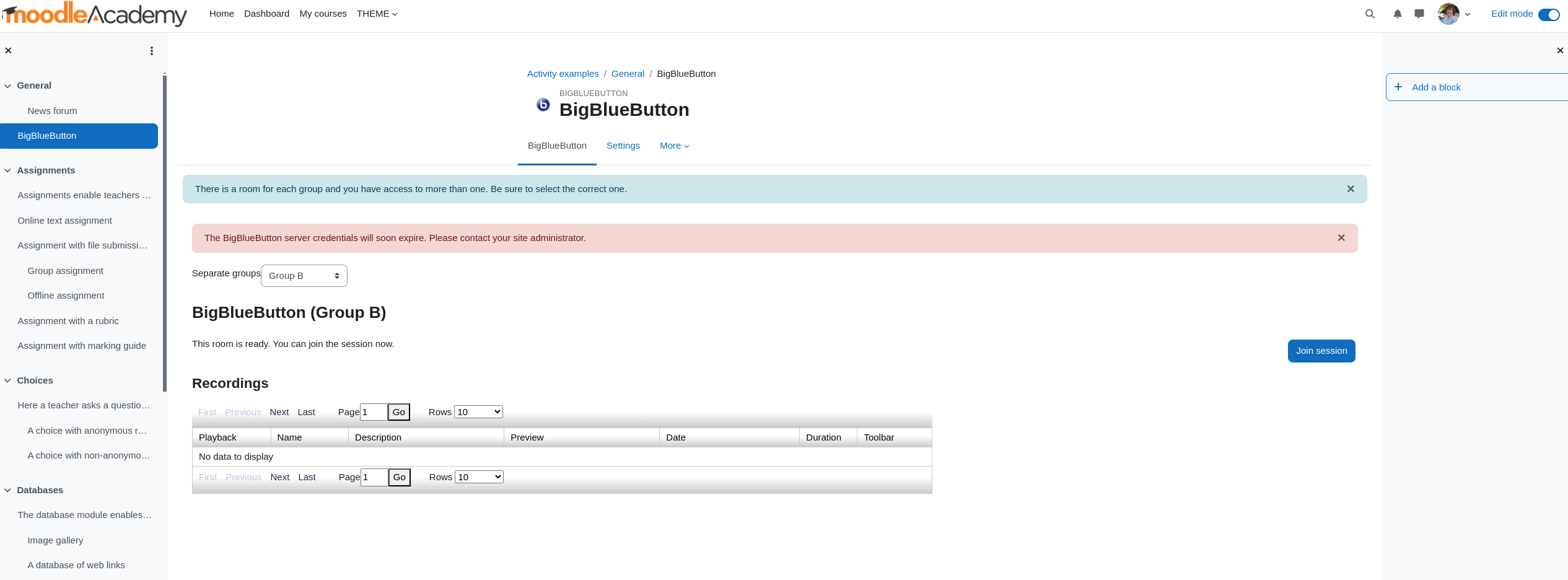Screen dimensions: 1568x580
Task: Click the BigBlueButton activity icon
Action: point(543,105)
